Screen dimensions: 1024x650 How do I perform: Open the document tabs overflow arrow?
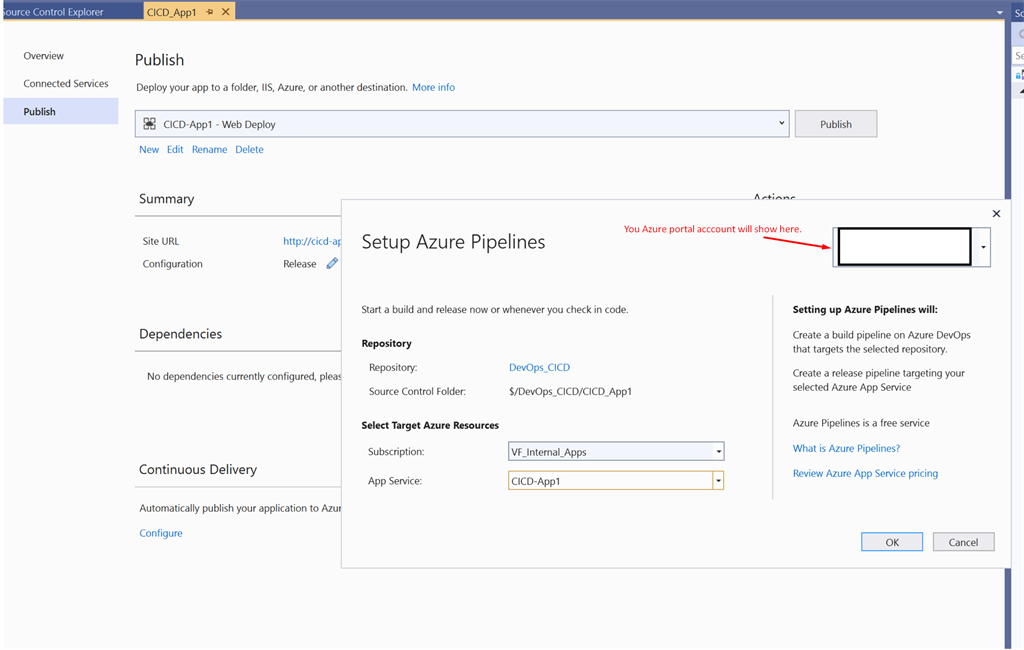(x=1000, y=12)
